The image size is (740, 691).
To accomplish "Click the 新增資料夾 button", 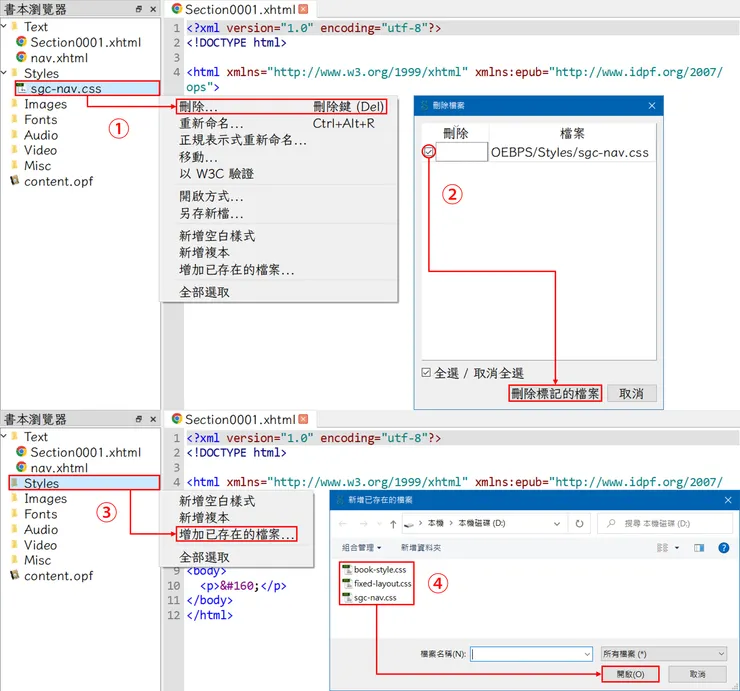I will (x=420, y=548).
